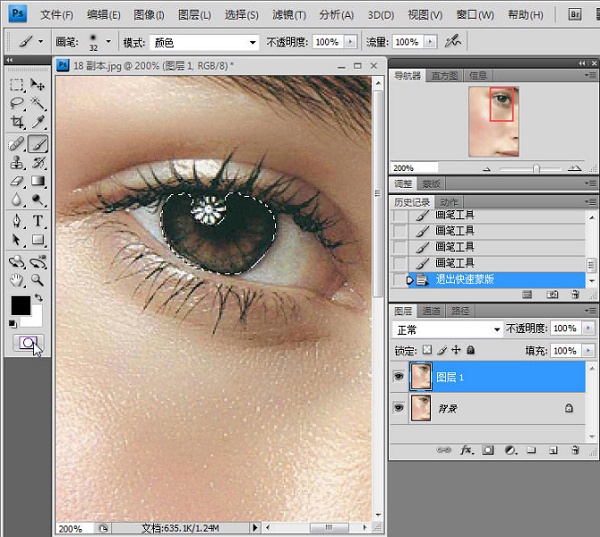Viewport: 600px width, 537px height.
Task: Open layers 填充 fill arrow
Action: pos(588,350)
